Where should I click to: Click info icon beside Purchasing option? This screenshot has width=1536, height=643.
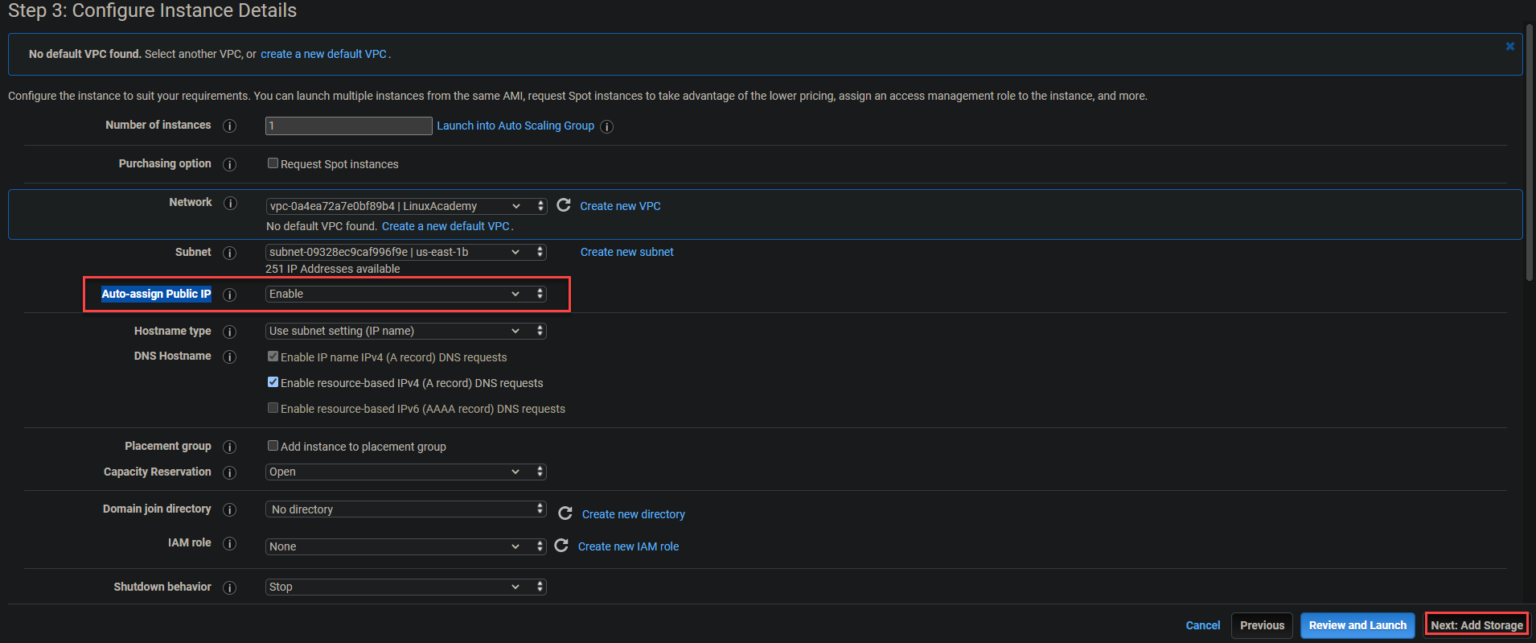pyautogui.click(x=229, y=164)
